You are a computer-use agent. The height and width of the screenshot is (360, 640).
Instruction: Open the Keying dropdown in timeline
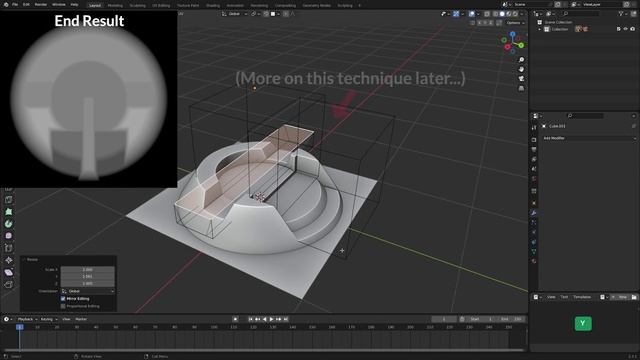(x=49, y=319)
